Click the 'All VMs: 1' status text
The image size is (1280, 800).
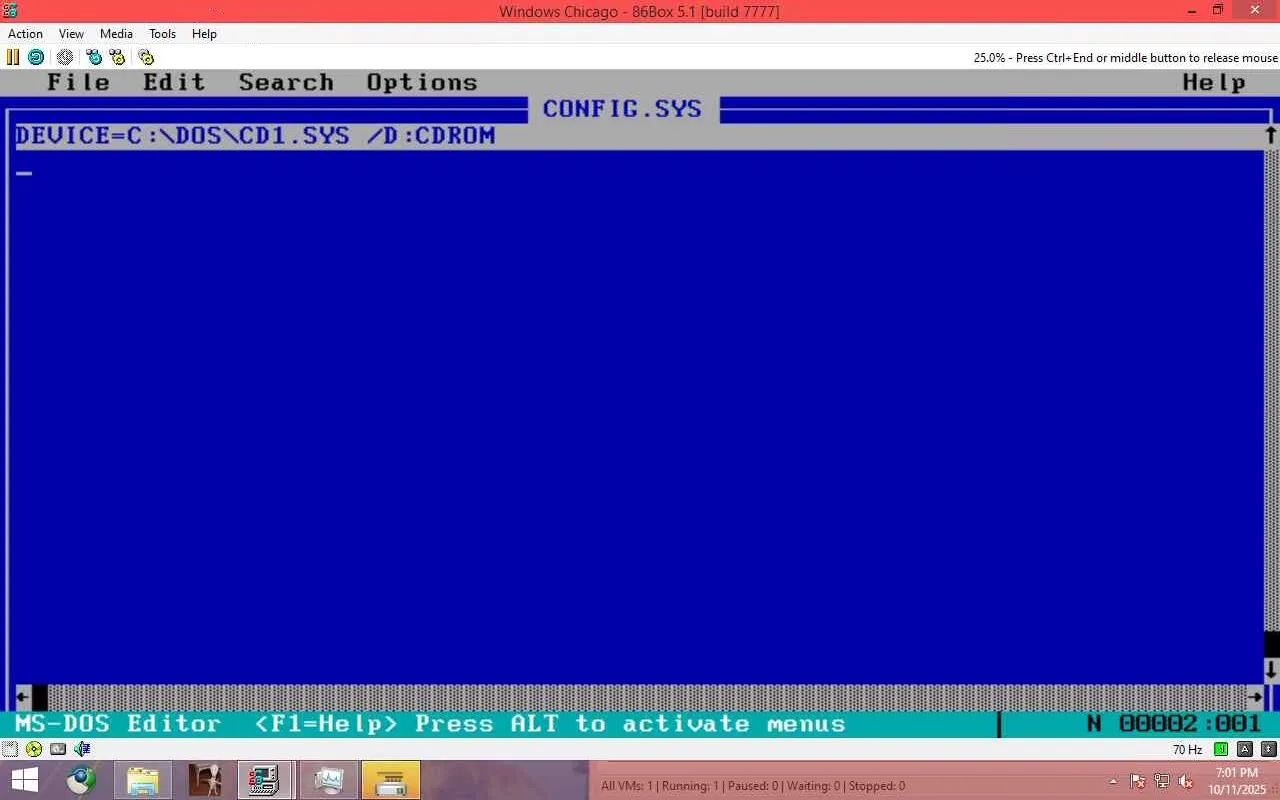pos(627,786)
